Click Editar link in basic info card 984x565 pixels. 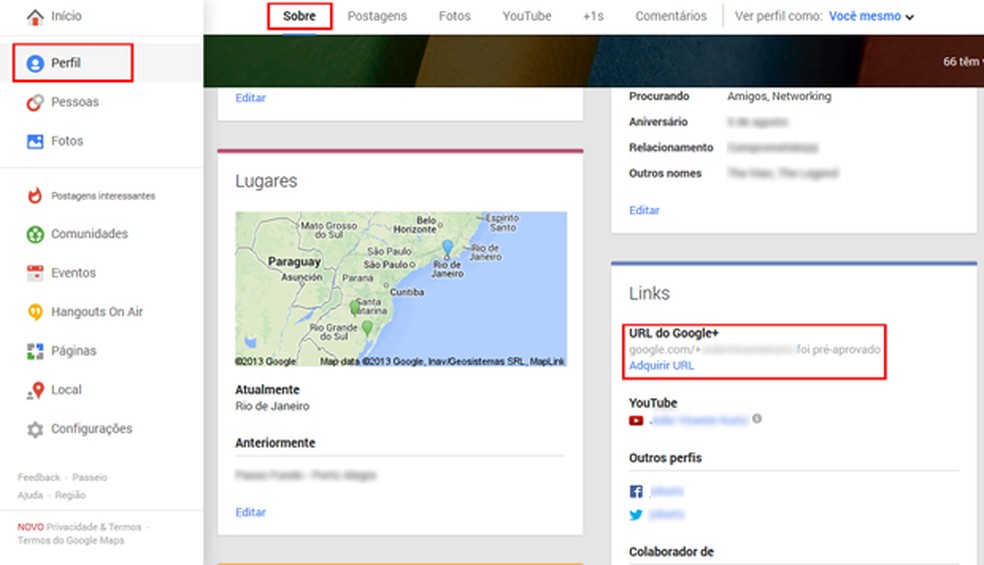(644, 210)
